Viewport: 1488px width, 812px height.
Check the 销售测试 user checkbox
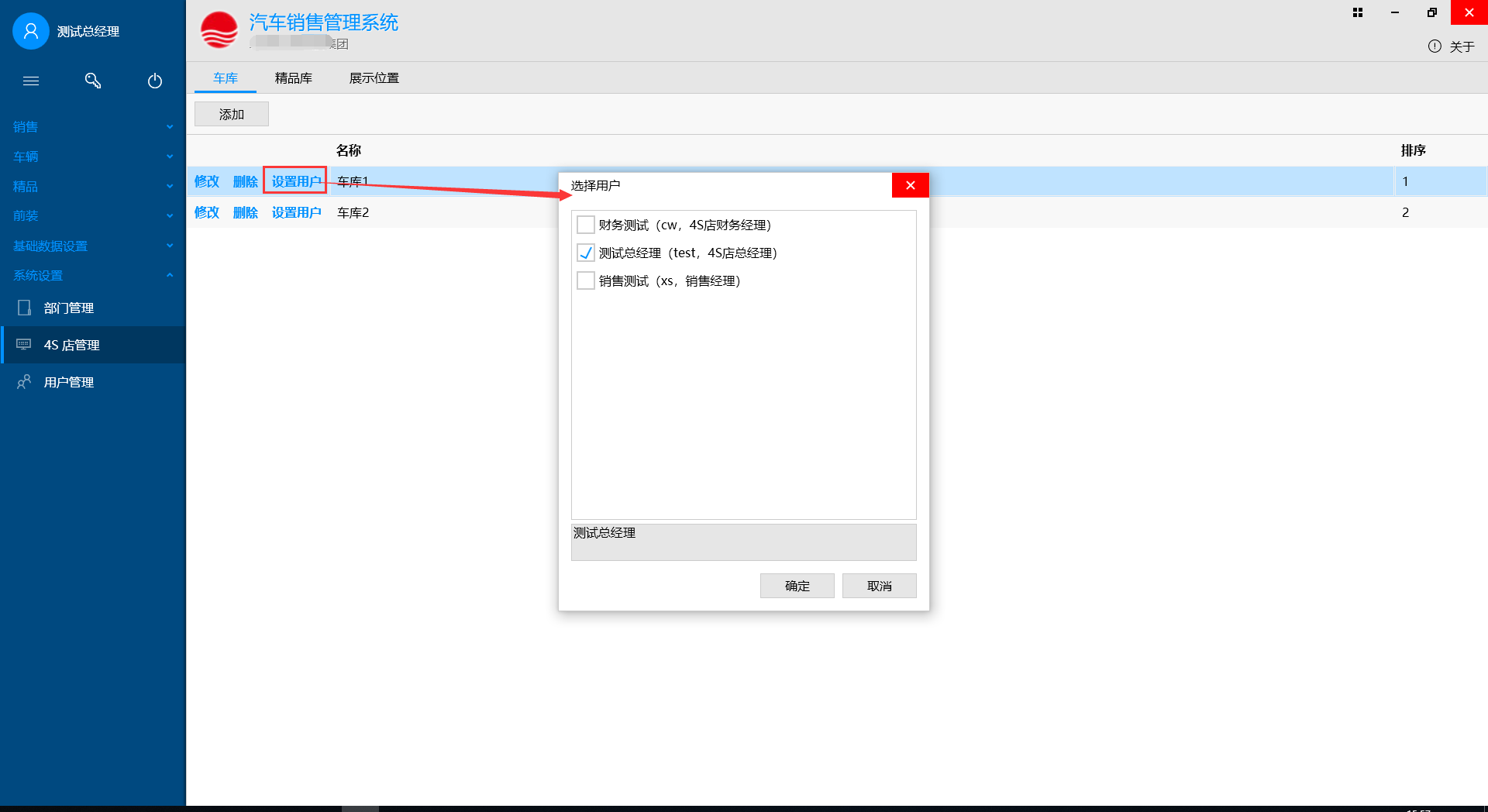(x=586, y=280)
